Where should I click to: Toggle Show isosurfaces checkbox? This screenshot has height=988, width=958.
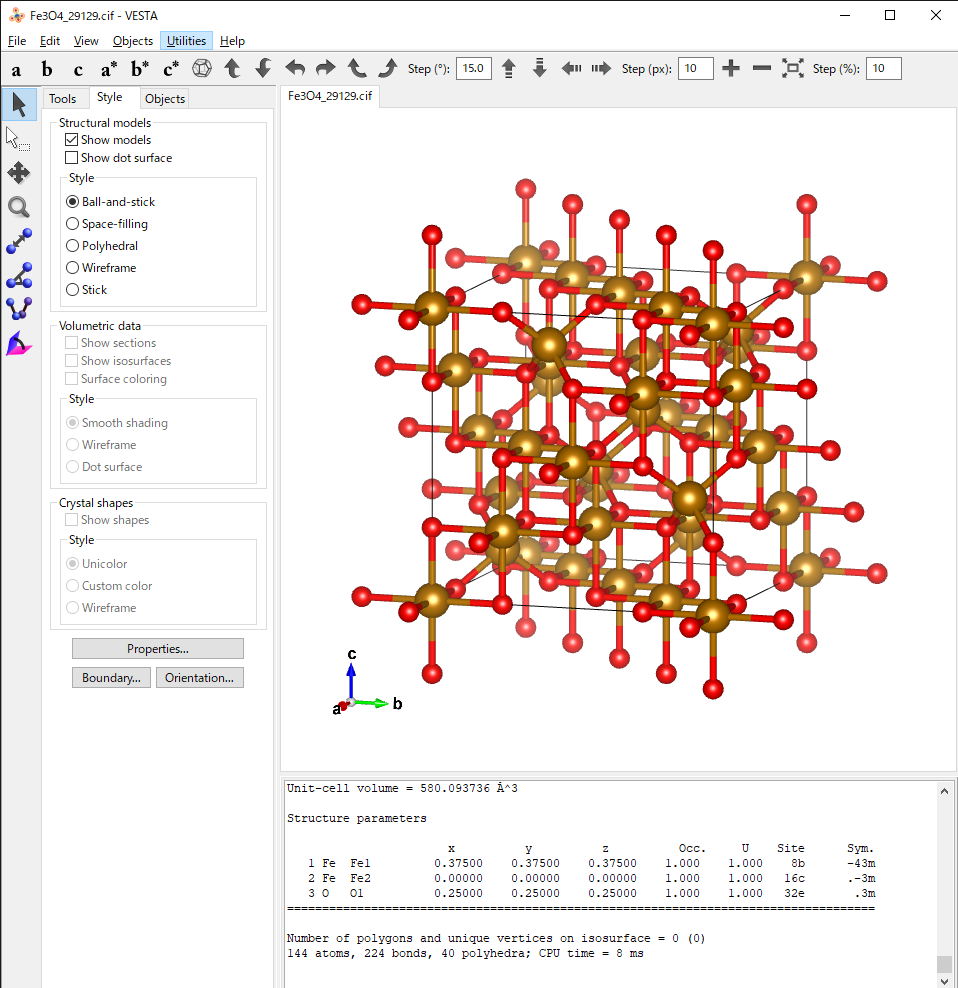click(72, 360)
